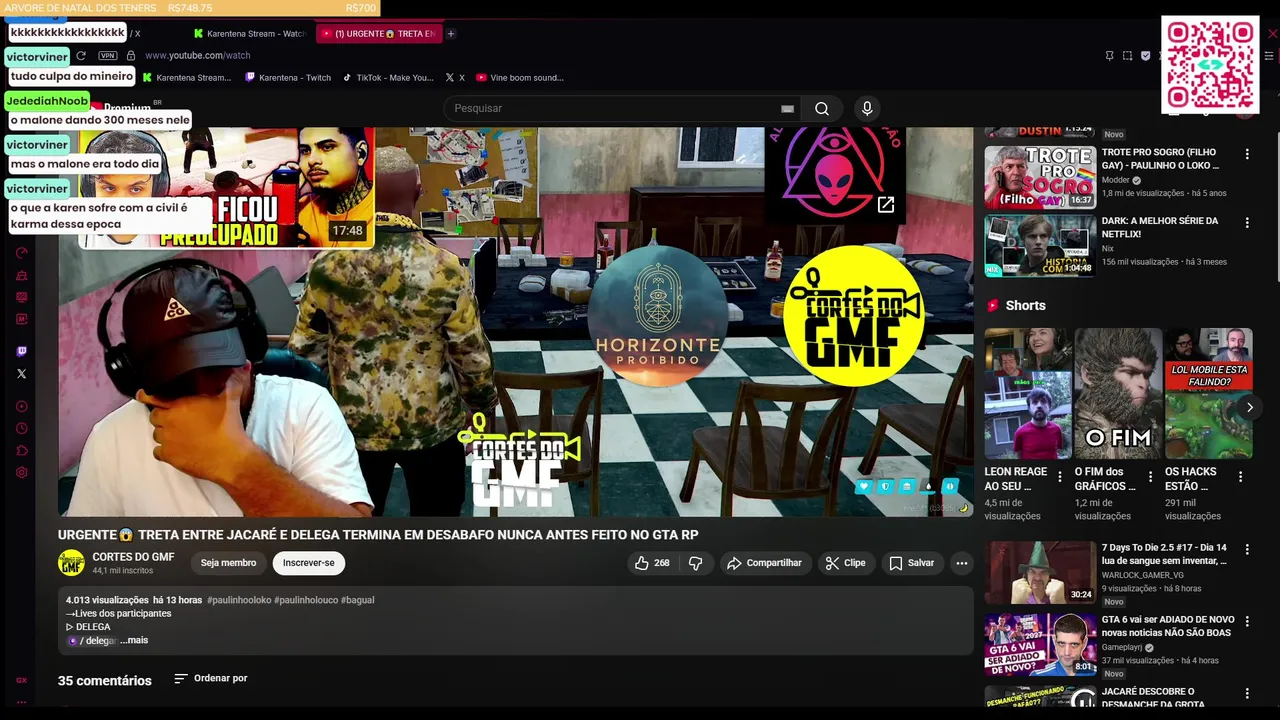Open options menu for TROTE PRO SOGRO video
1280x720 pixels.
pos(1247,154)
